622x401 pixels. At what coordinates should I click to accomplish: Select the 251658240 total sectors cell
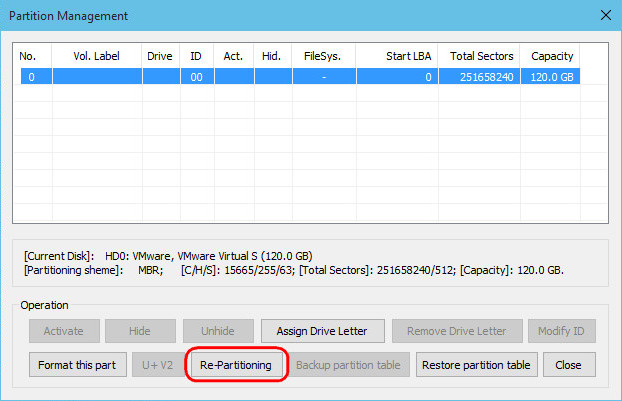point(479,77)
